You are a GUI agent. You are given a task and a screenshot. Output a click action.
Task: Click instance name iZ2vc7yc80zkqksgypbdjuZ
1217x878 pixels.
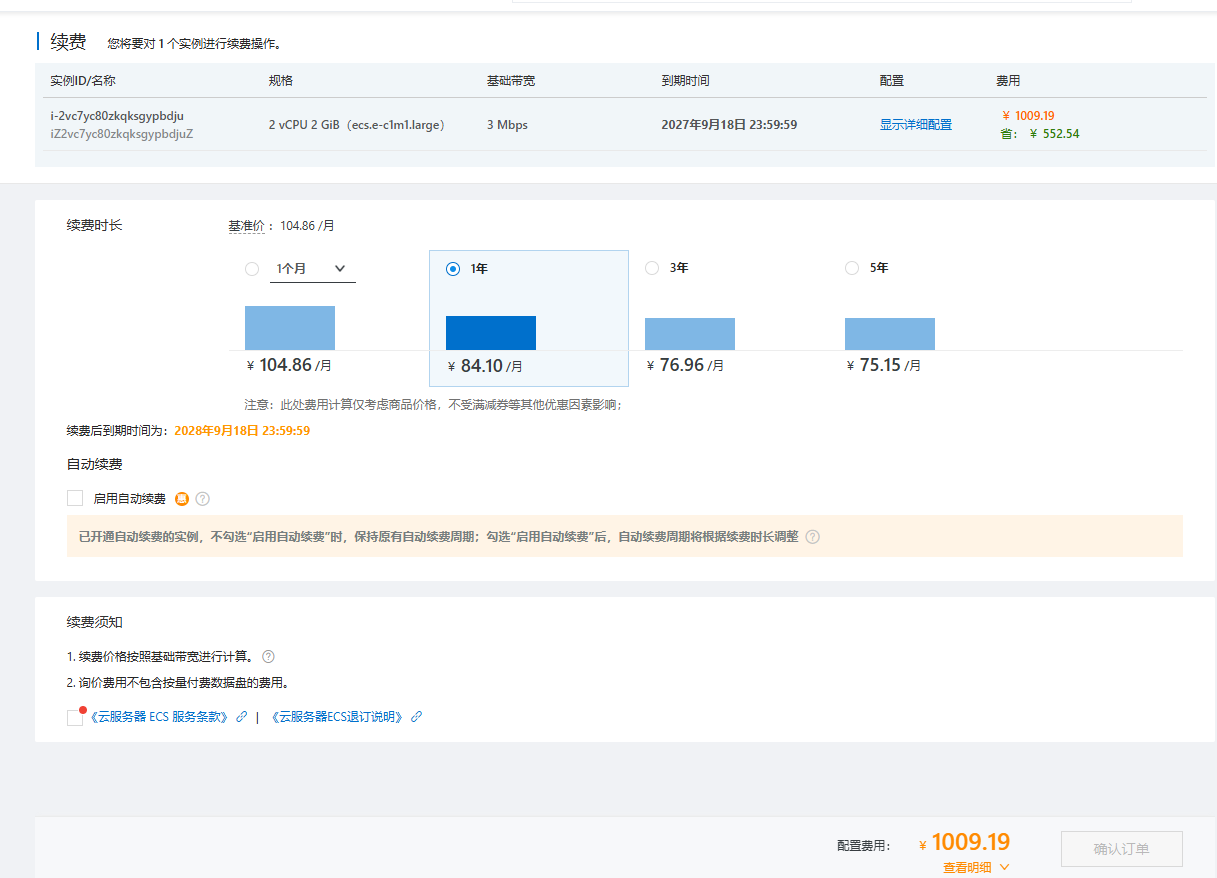[x=122, y=134]
